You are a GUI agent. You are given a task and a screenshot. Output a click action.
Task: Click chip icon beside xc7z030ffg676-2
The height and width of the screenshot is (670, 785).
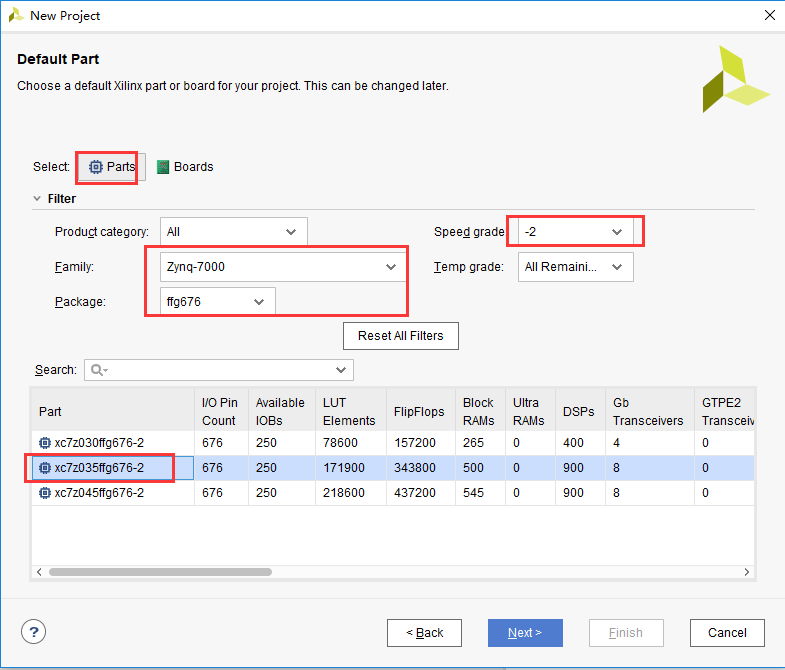pyautogui.click(x=45, y=443)
